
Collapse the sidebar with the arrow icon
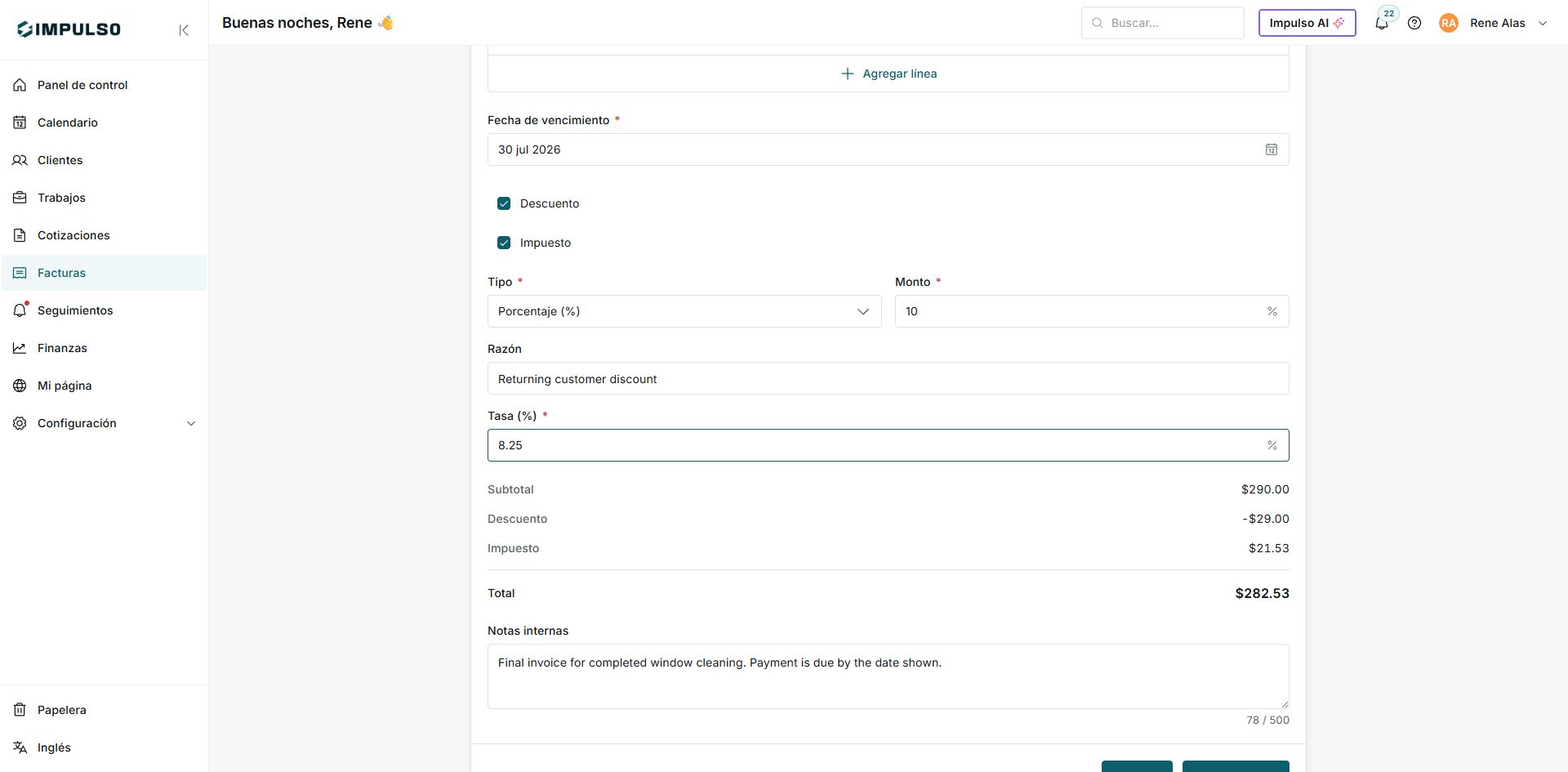184,30
